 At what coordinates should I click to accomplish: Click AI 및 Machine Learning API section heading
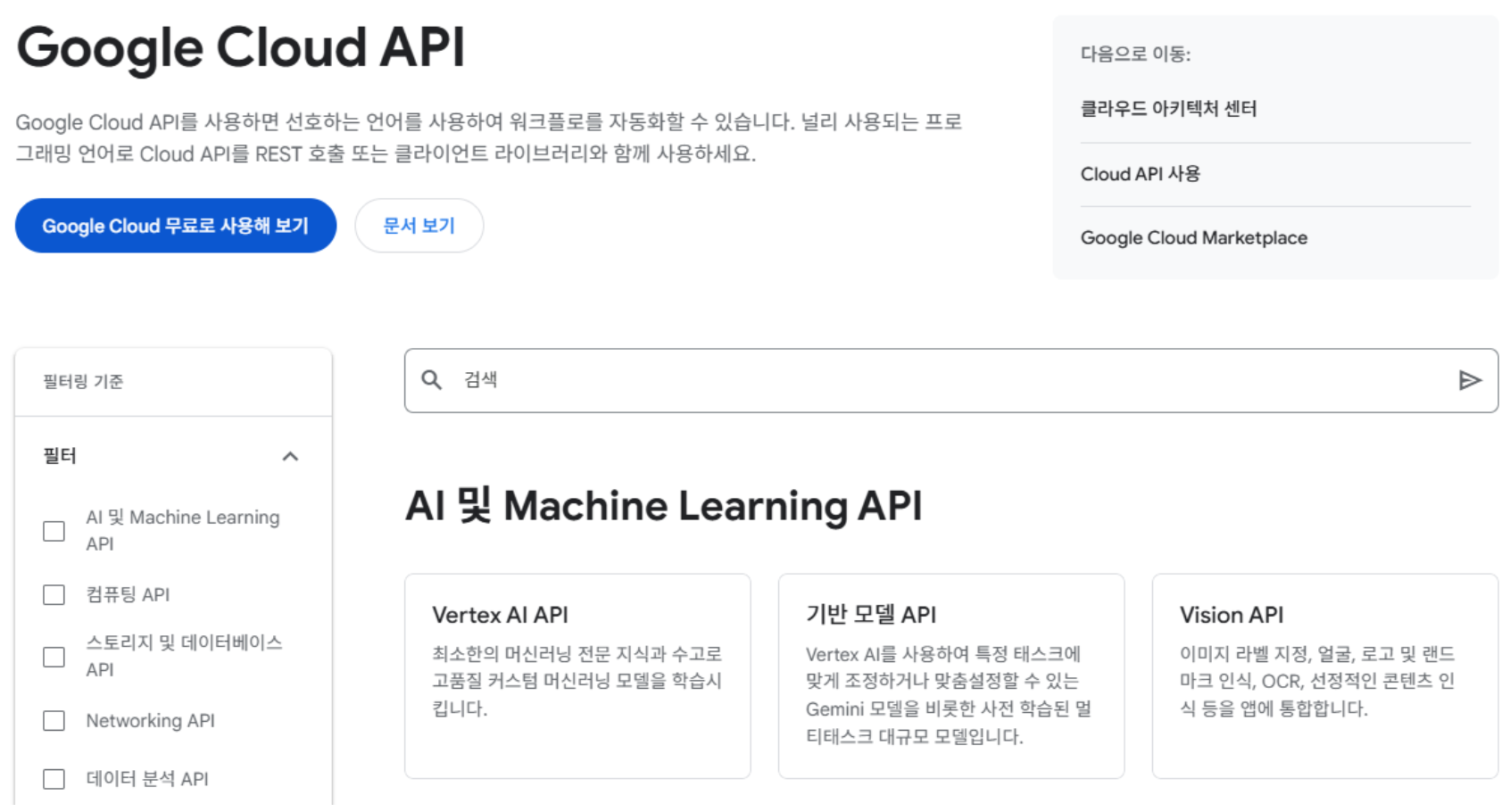pos(663,506)
